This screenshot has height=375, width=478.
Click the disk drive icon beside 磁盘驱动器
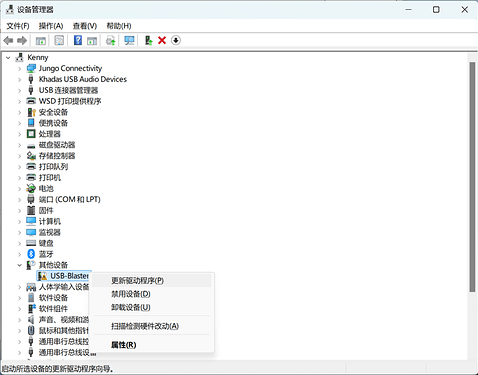[31, 145]
